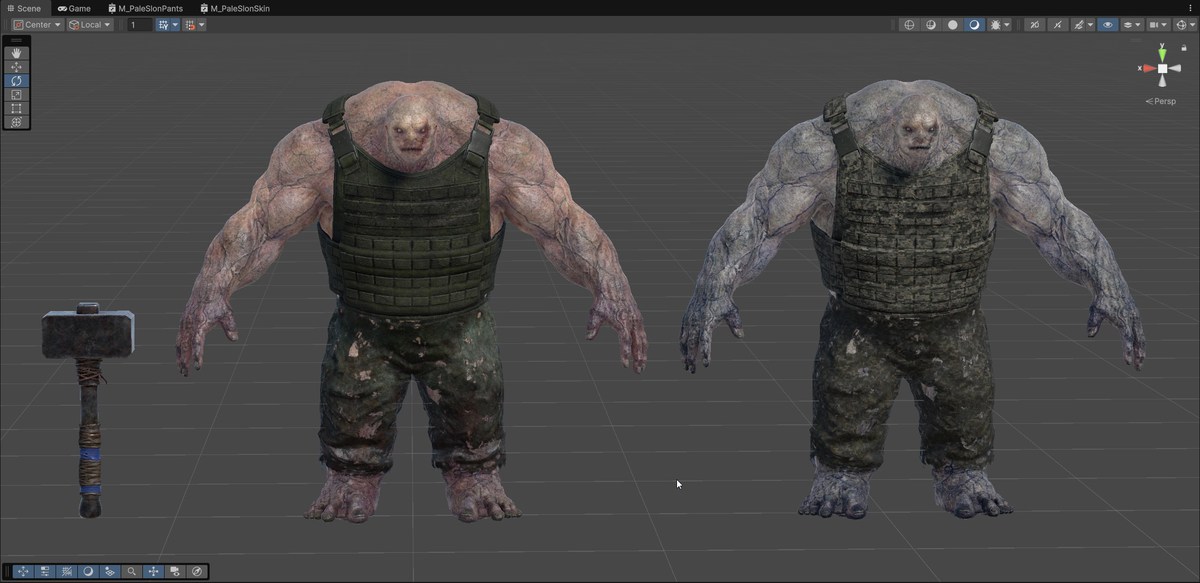Select the combined Transform tool

16,122
